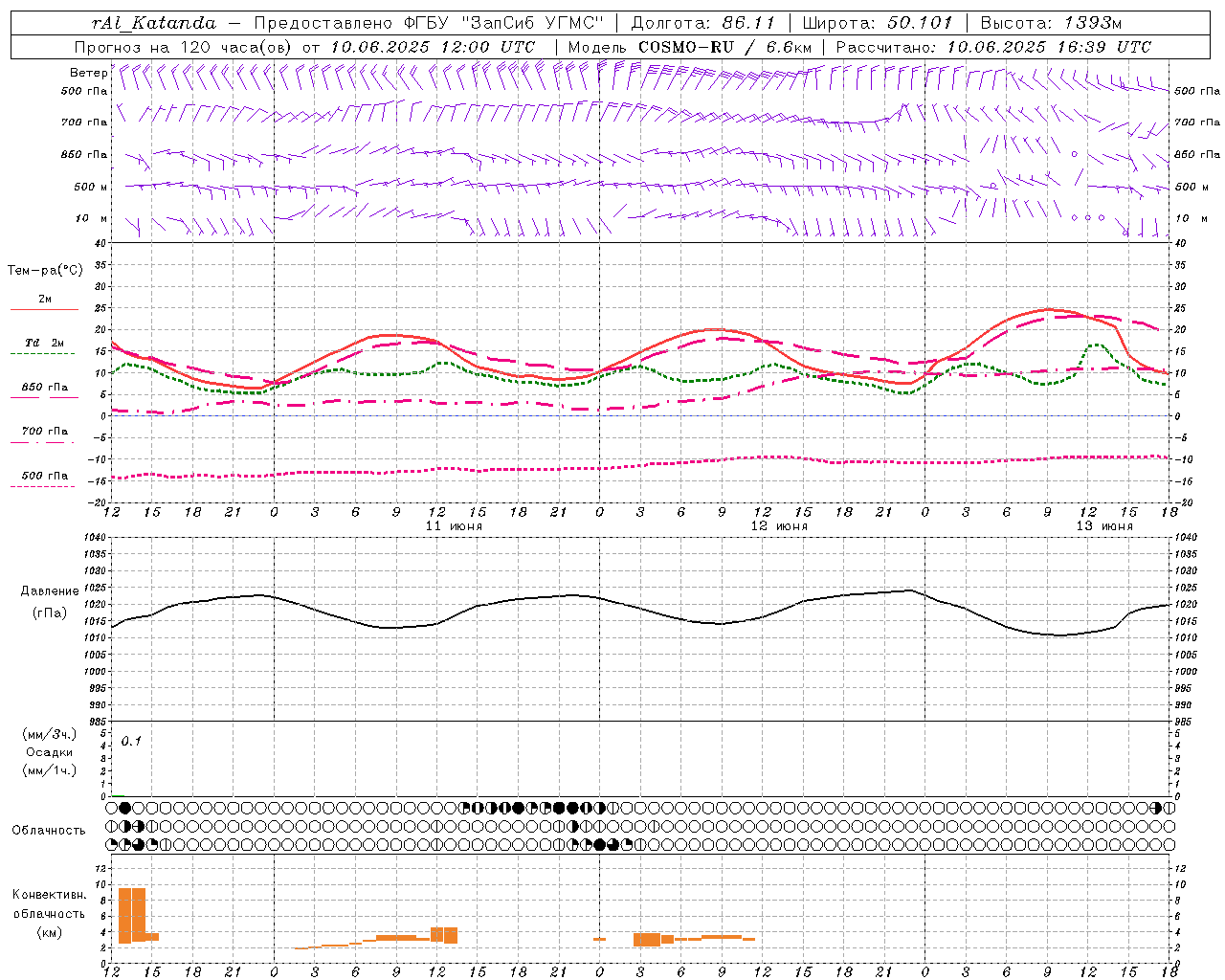Click the 13 июня date label
1225x980 pixels.
1104,526
